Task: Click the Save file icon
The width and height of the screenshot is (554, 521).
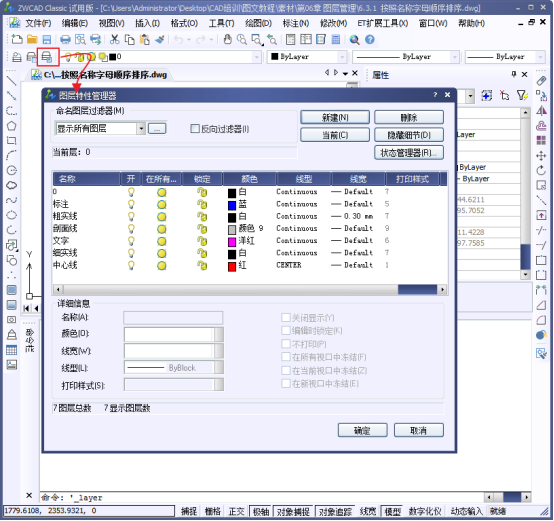Action: coord(47,40)
